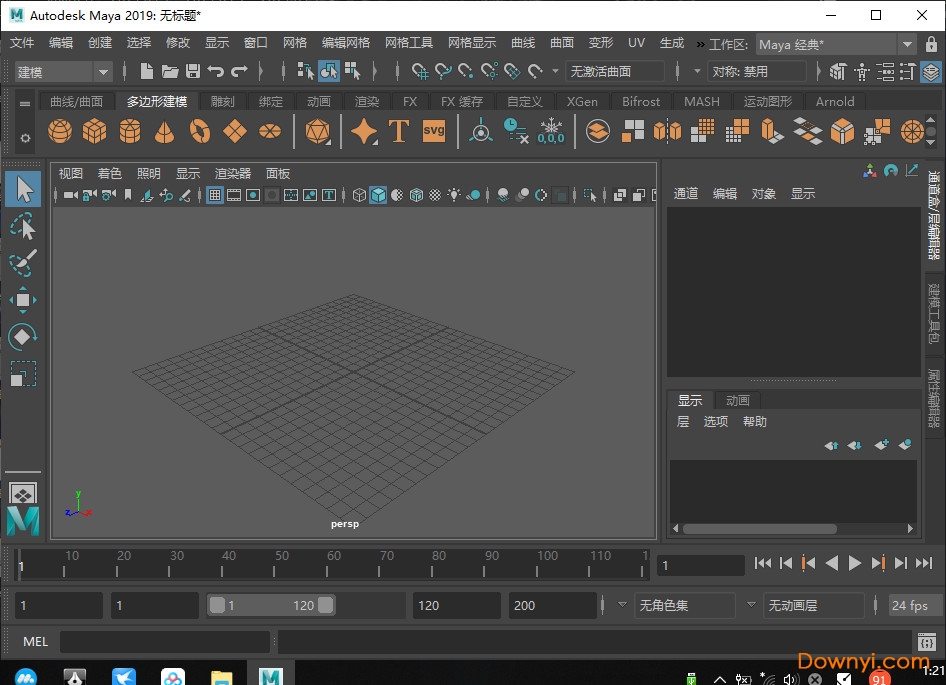Viewport: 946px width, 685px height.
Task: Click the SVG tool shelf icon
Action: 434,131
